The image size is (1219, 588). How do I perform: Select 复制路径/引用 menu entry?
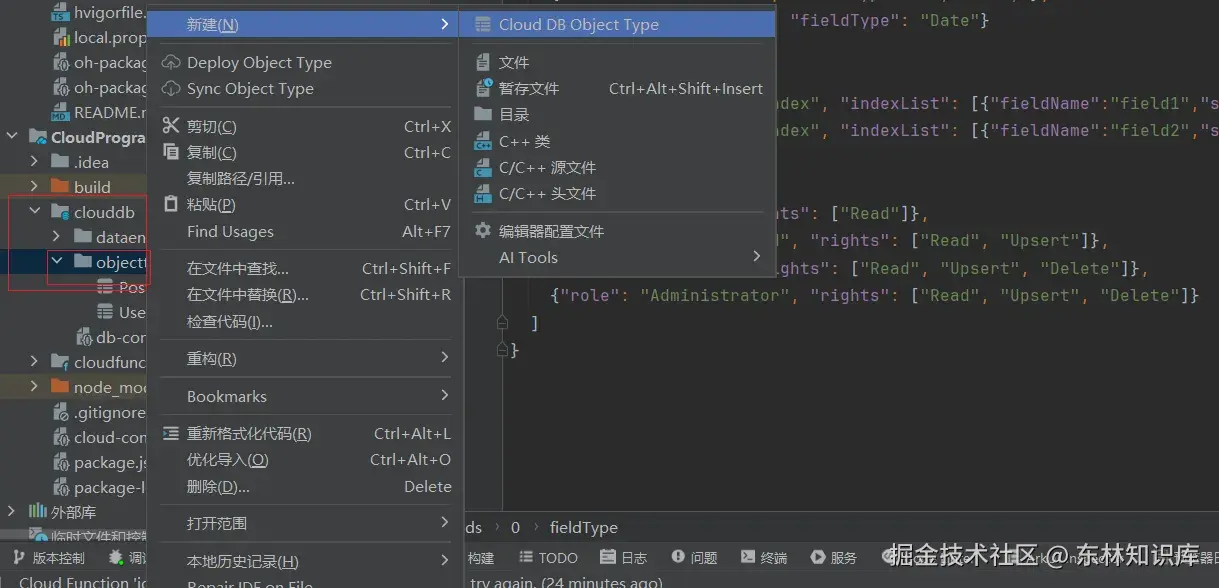point(305,178)
